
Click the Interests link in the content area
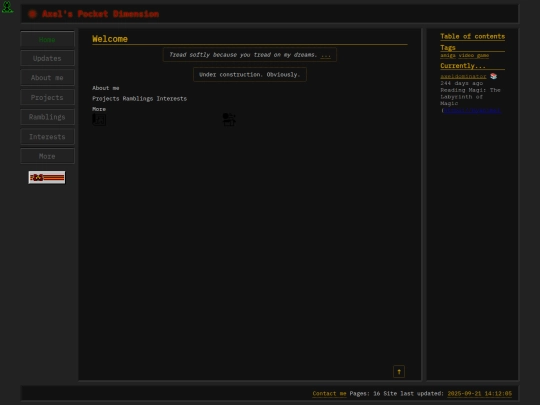172,98
